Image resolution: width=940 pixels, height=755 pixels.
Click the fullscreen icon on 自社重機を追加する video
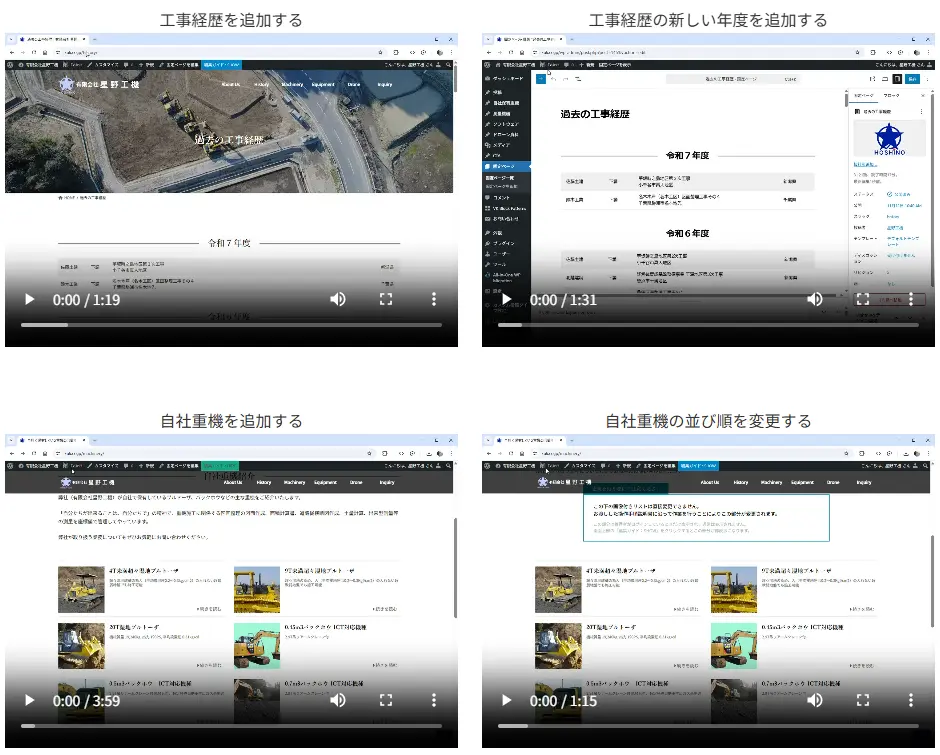(x=386, y=700)
